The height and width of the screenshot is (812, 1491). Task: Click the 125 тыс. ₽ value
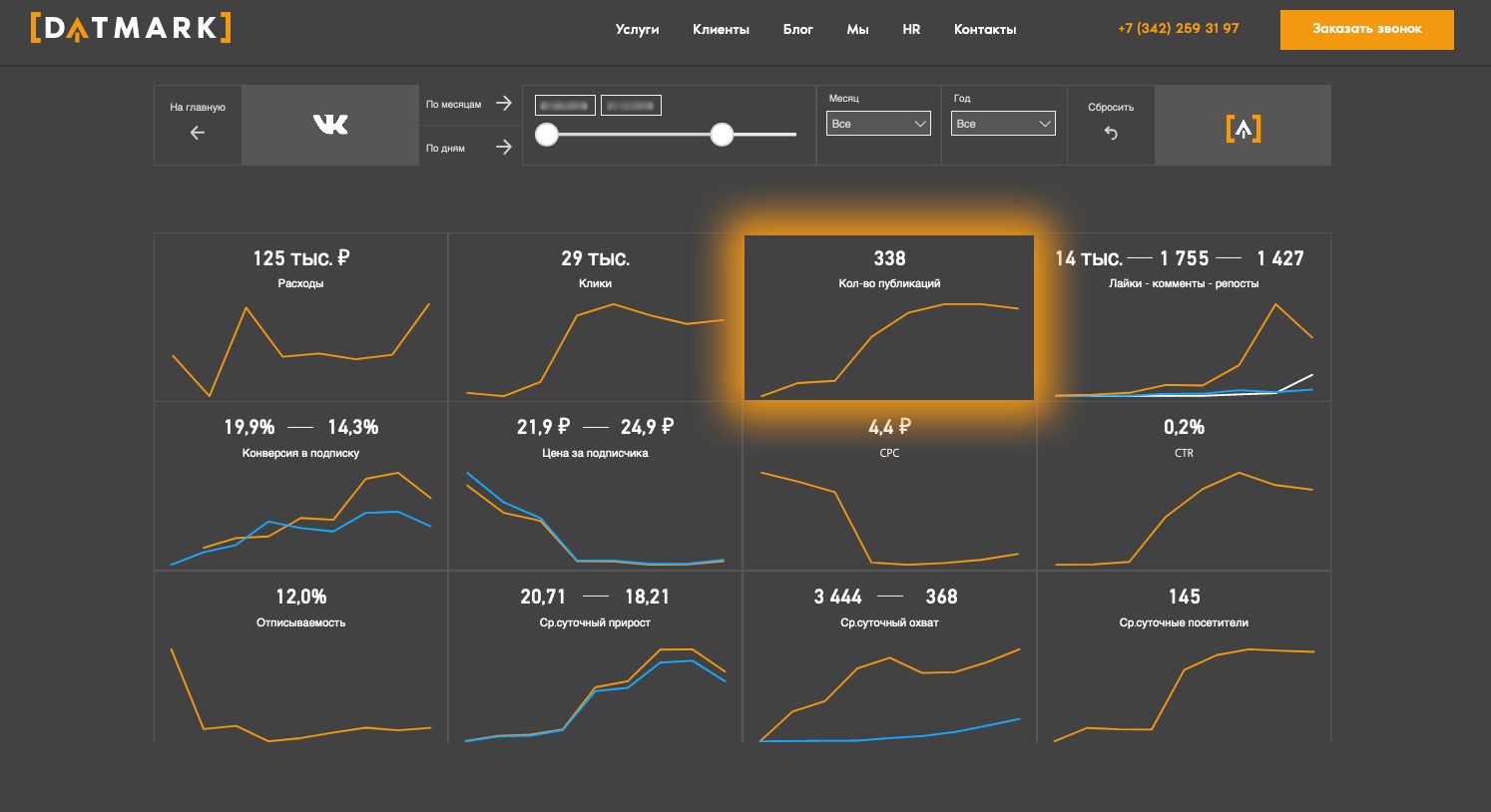pyautogui.click(x=301, y=258)
